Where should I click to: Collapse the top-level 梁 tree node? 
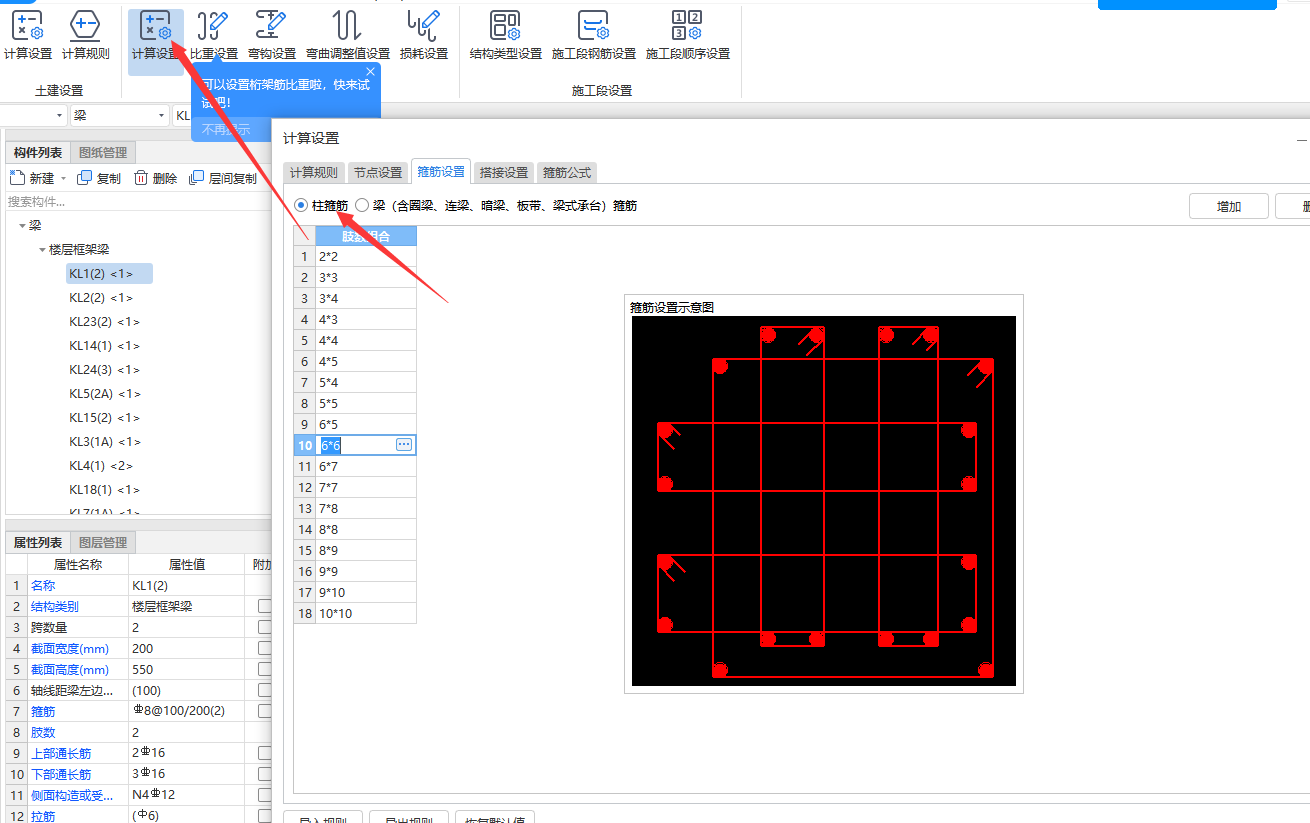(x=22, y=226)
